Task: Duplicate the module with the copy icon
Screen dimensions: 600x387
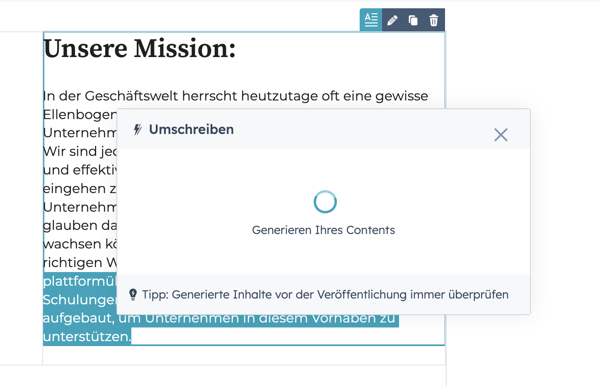Action: (413, 20)
